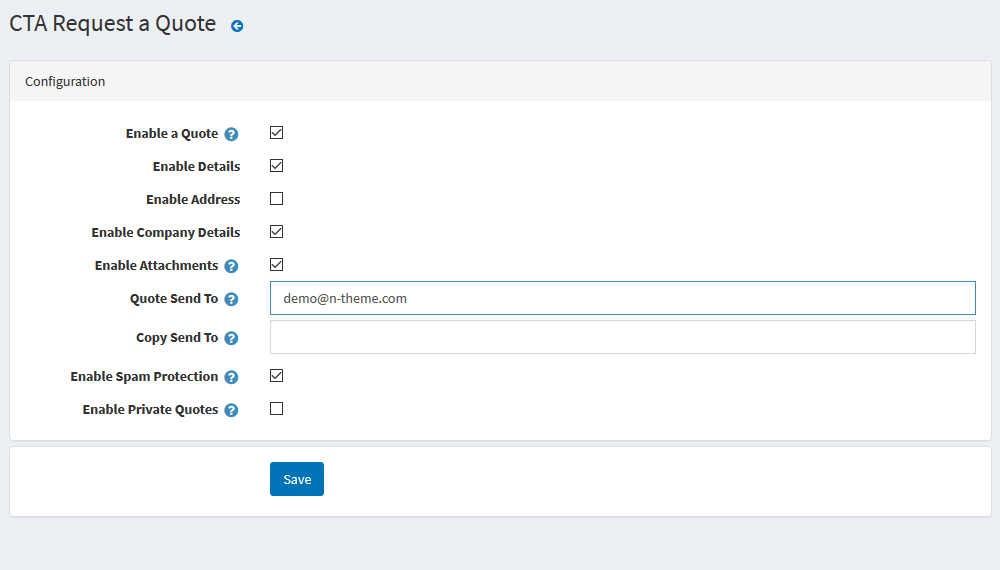
Task: Focus the empty Copy Send To field
Action: coord(622,337)
